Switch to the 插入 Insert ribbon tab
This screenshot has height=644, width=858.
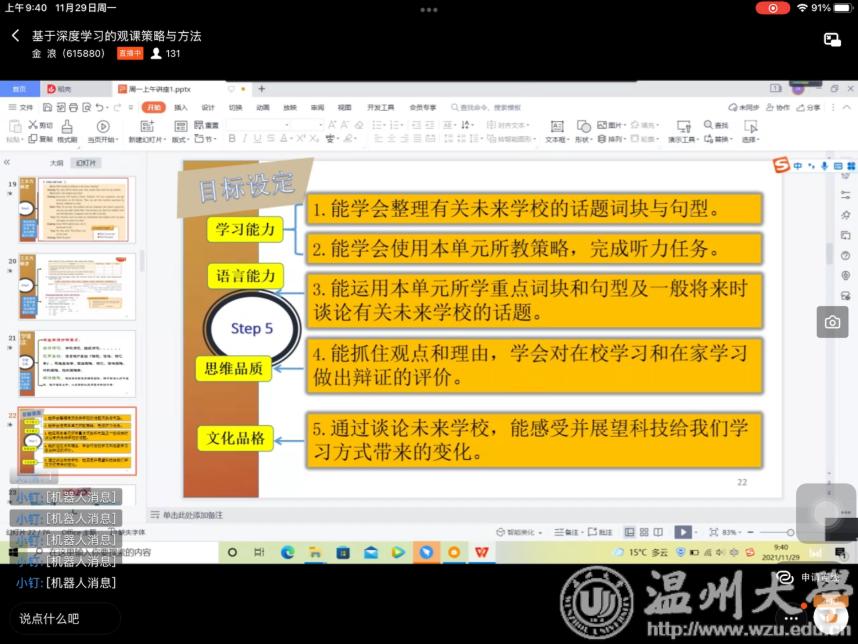tap(181, 107)
